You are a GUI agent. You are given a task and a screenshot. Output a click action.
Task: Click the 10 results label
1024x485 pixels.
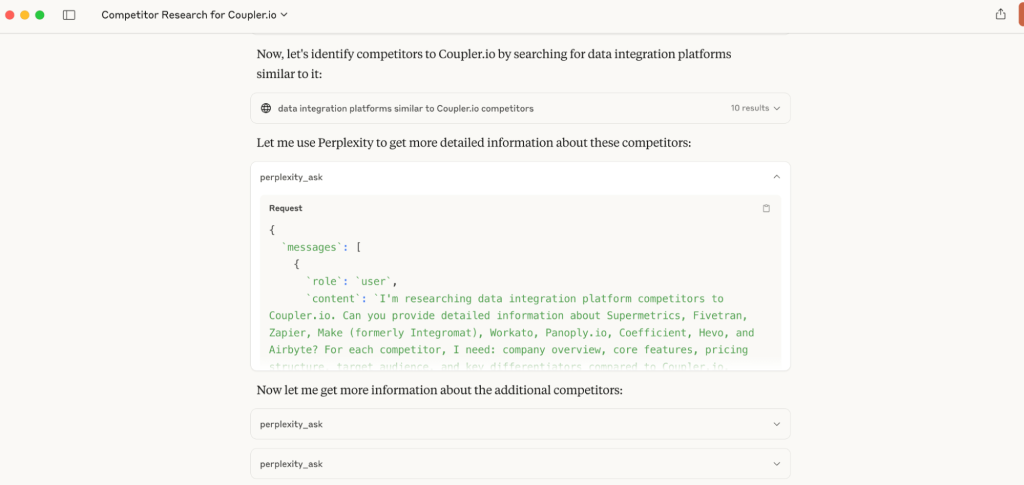(750, 108)
